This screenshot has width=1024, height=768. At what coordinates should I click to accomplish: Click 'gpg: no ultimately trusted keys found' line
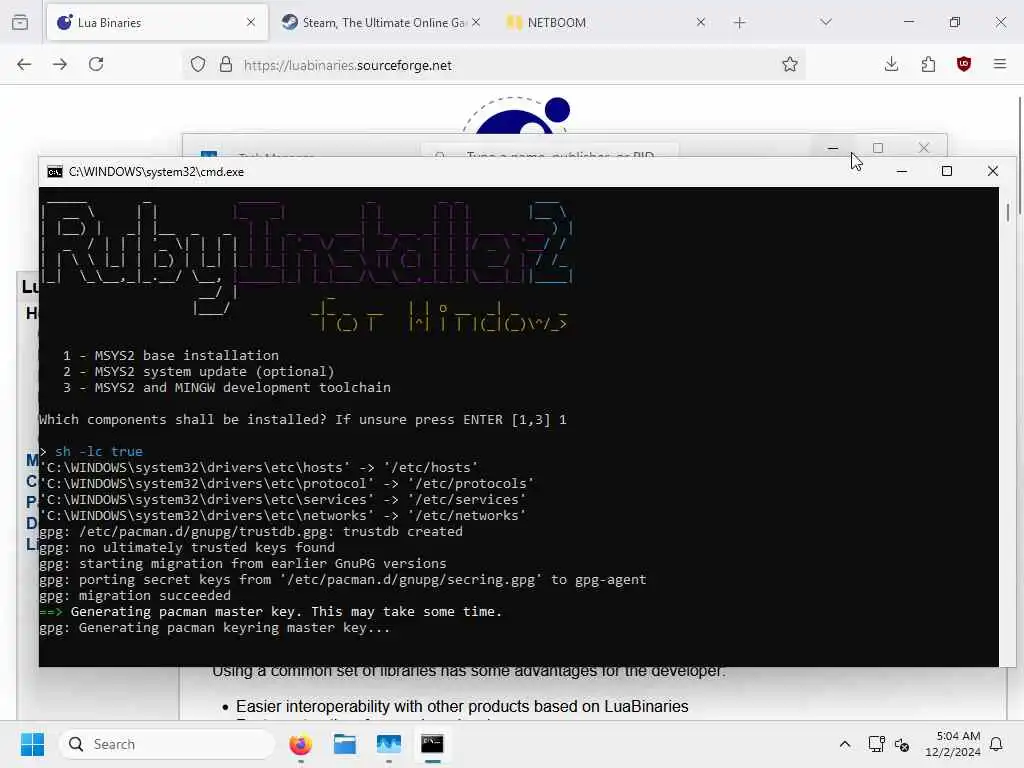[x=187, y=548]
